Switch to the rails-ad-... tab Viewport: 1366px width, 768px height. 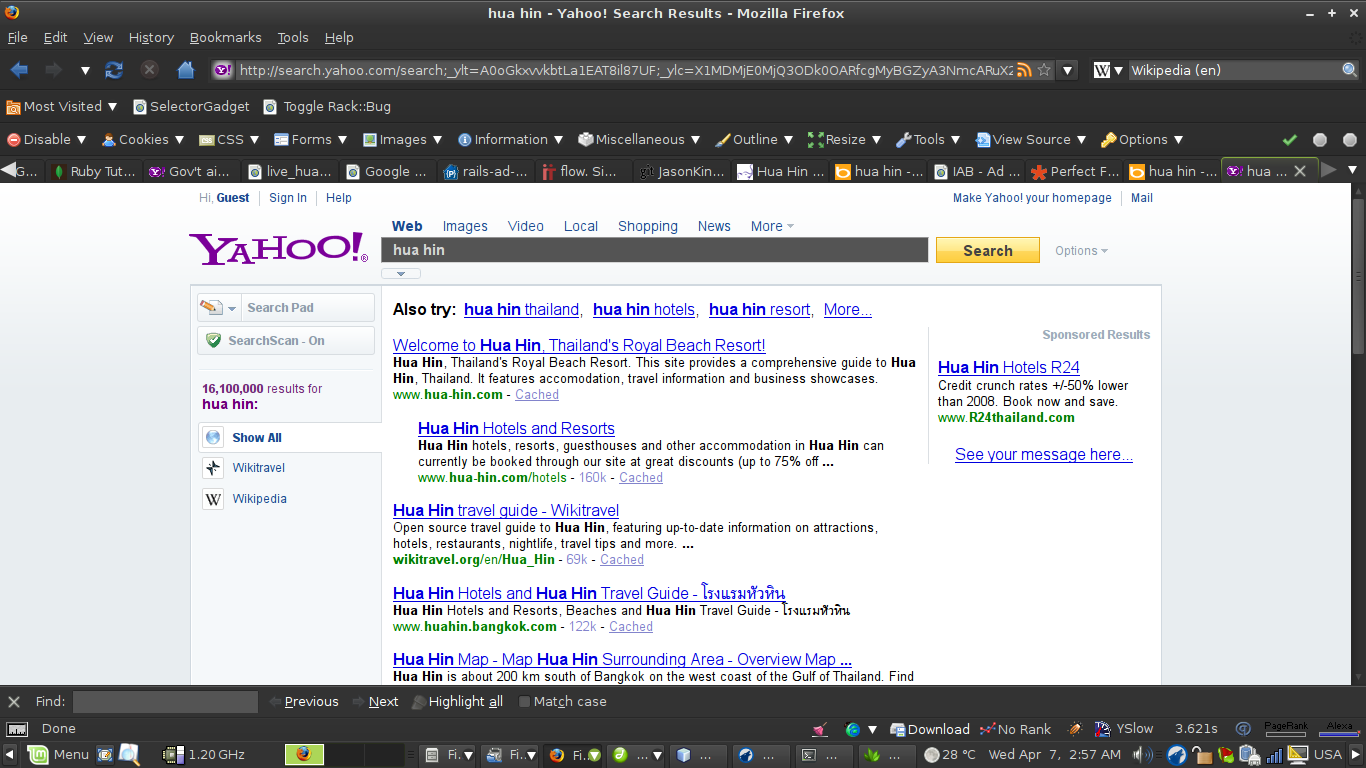(487, 171)
